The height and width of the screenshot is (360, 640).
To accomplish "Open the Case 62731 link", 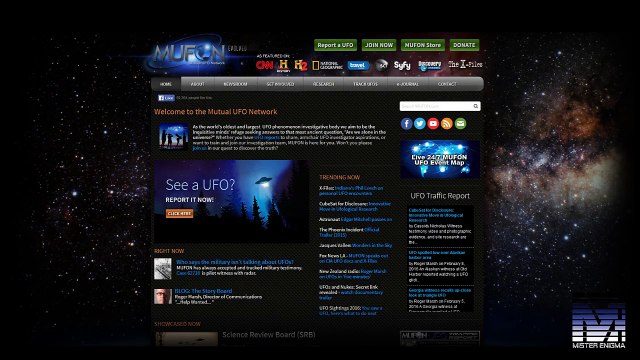I will (188, 273).
